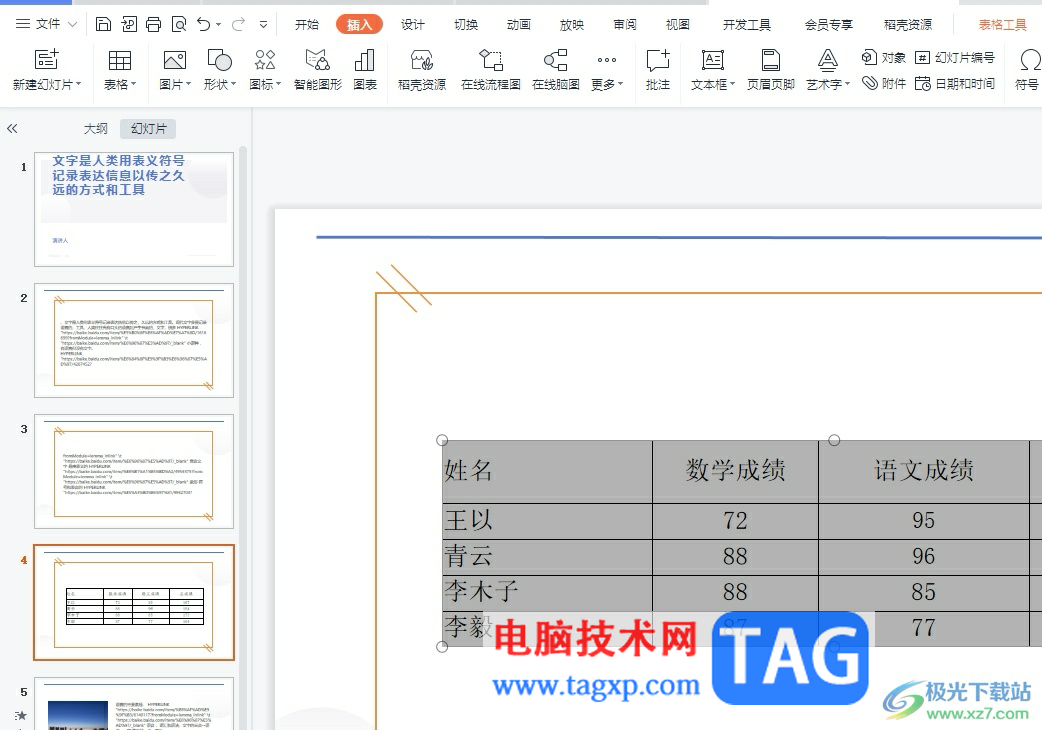This screenshot has width=1042, height=730.
Task: Open 页眉页脚 header and footer
Action: coord(771,70)
